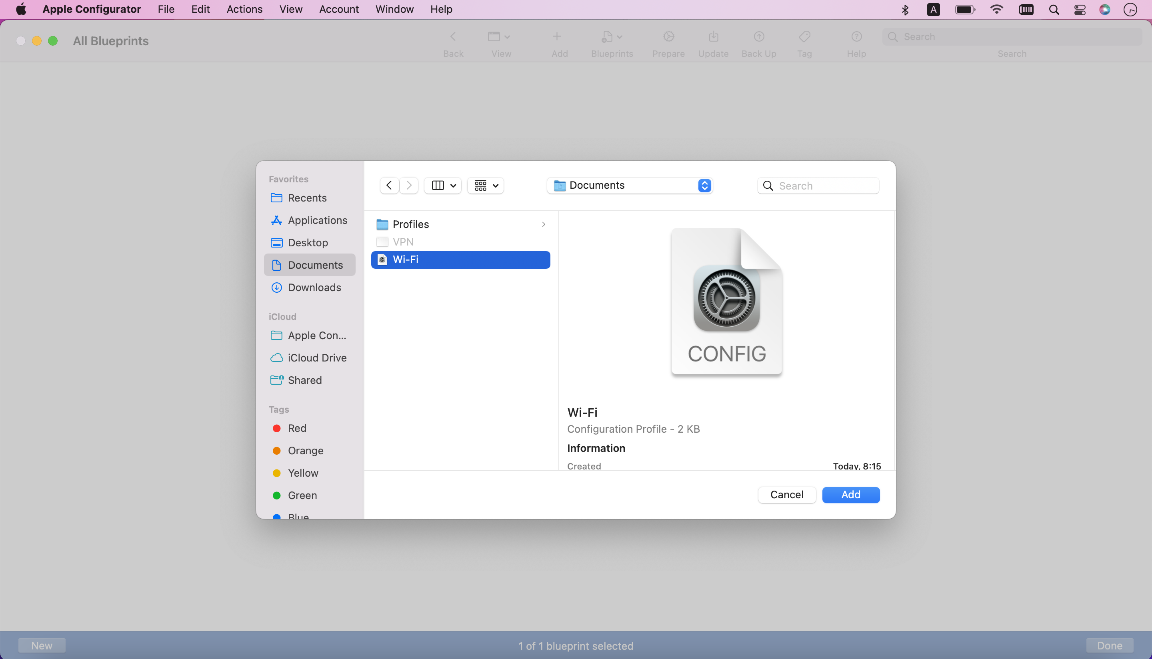
Task: Open Recents in the sidebar
Action: [307, 198]
